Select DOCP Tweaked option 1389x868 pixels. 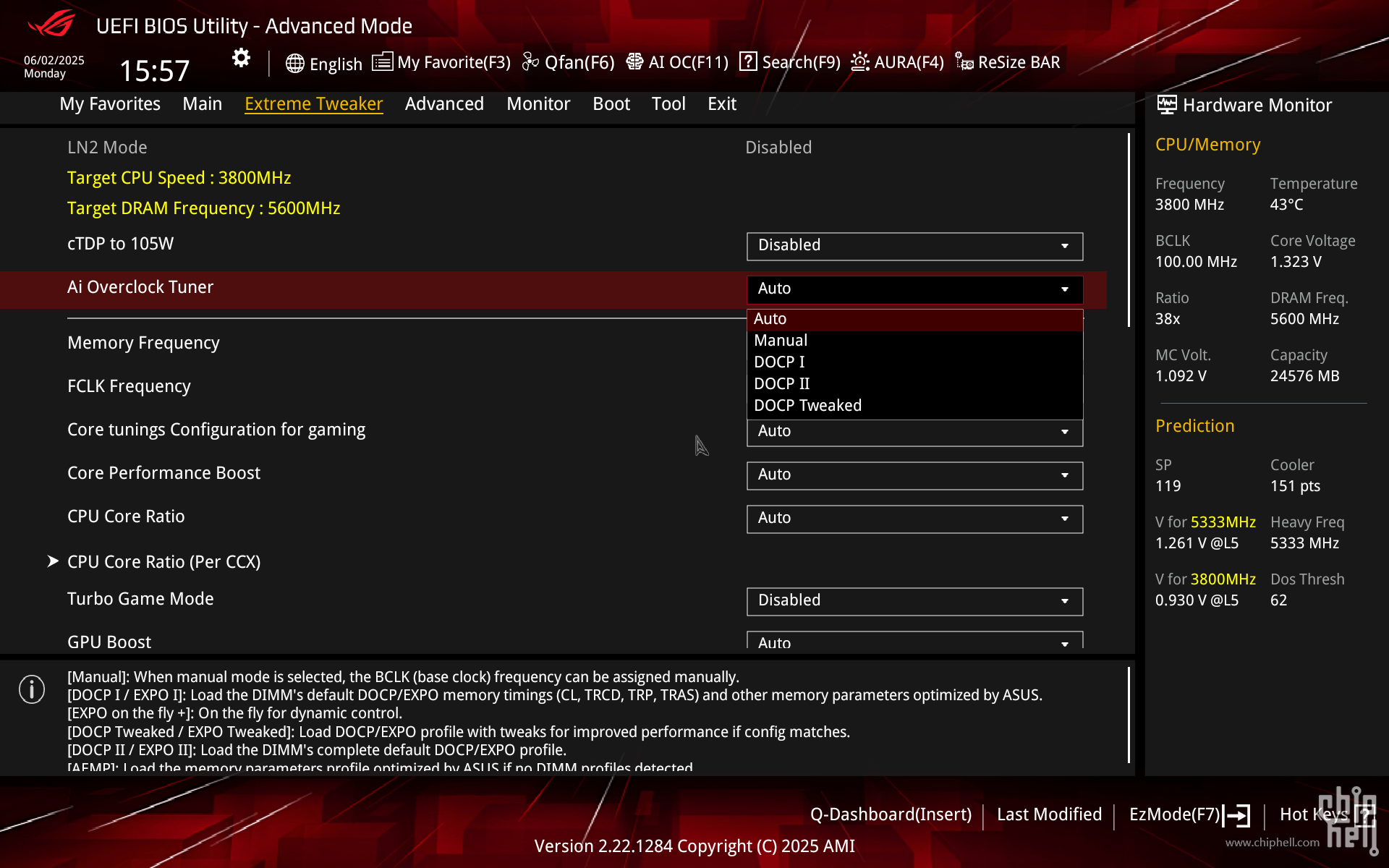click(914, 406)
